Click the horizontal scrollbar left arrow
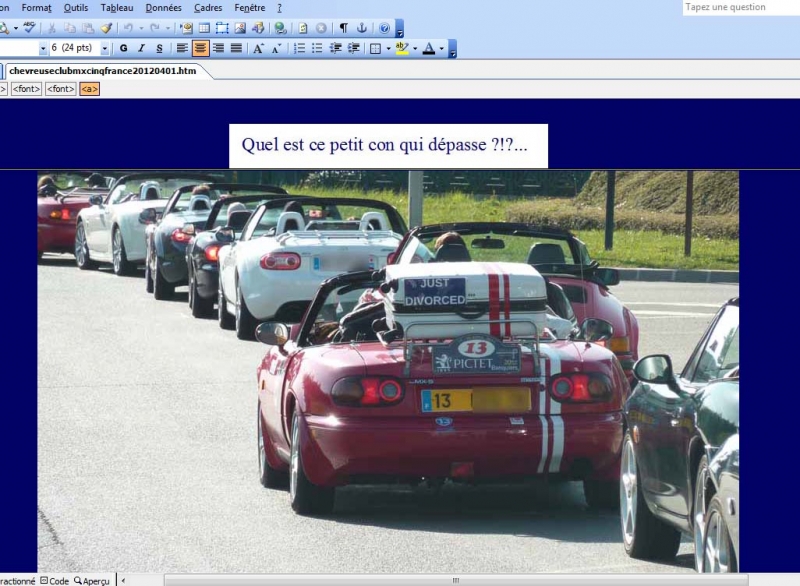 (x=123, y=580)
